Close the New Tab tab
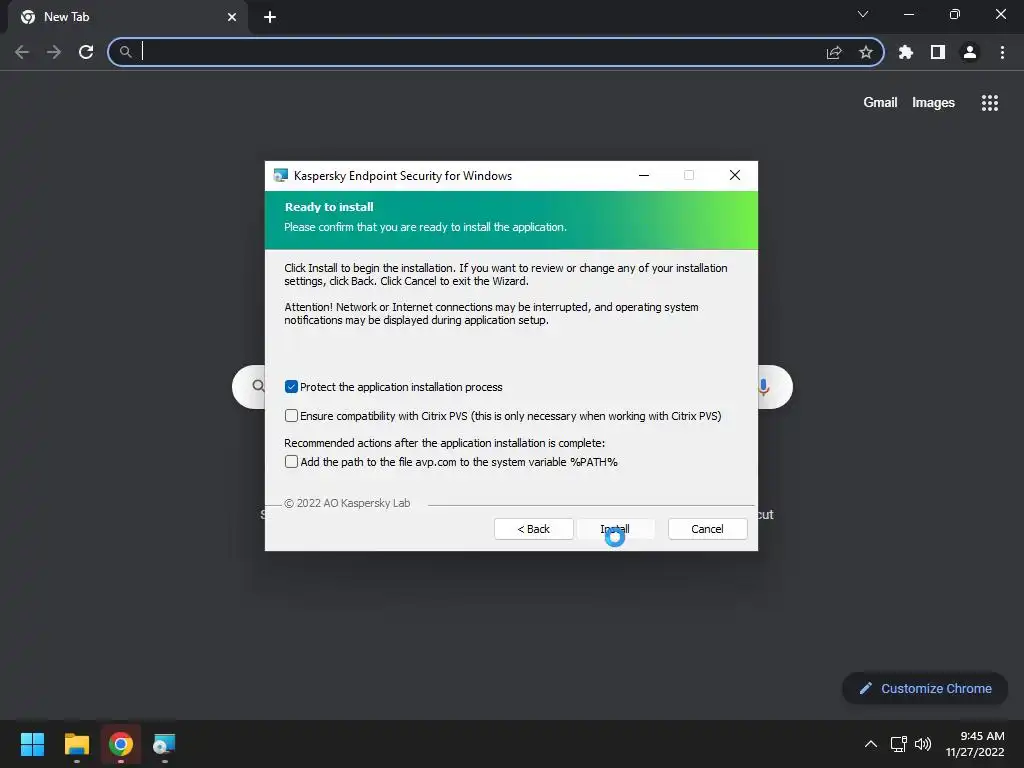The width and height of the screenshot is (1024, 768). pos(232,17)
